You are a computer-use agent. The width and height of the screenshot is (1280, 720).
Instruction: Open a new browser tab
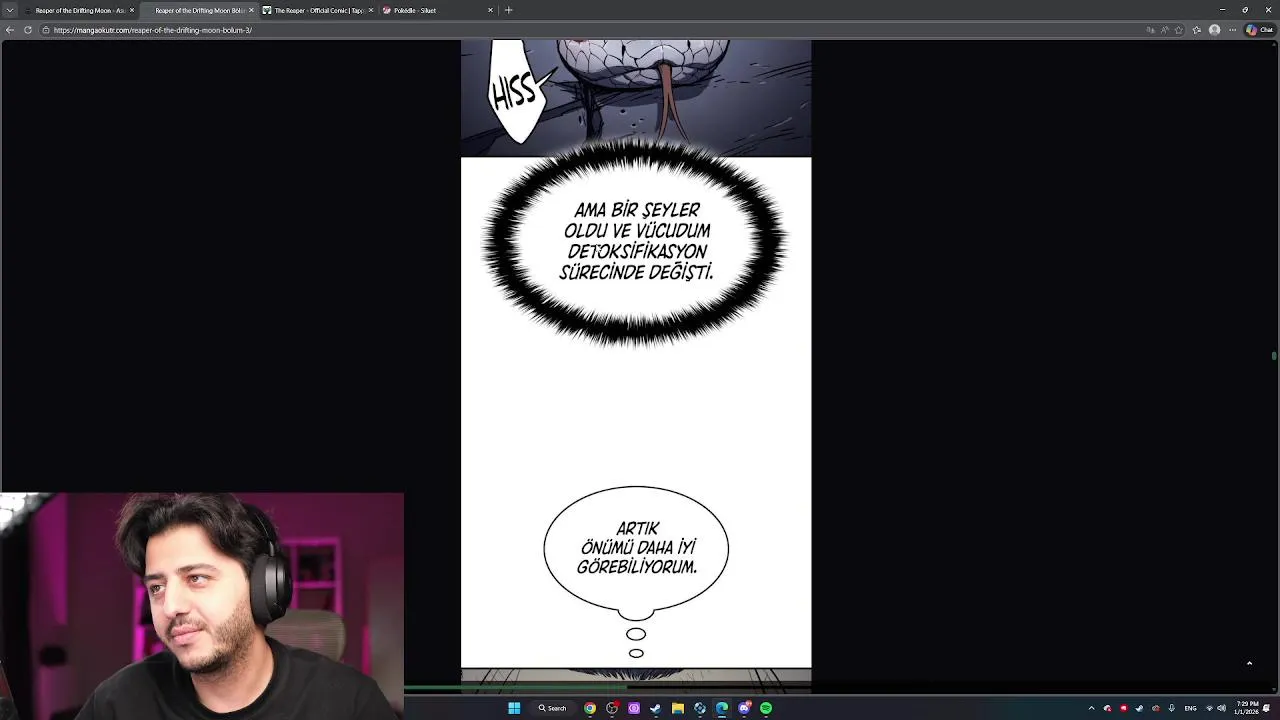[x=508, y=10]
